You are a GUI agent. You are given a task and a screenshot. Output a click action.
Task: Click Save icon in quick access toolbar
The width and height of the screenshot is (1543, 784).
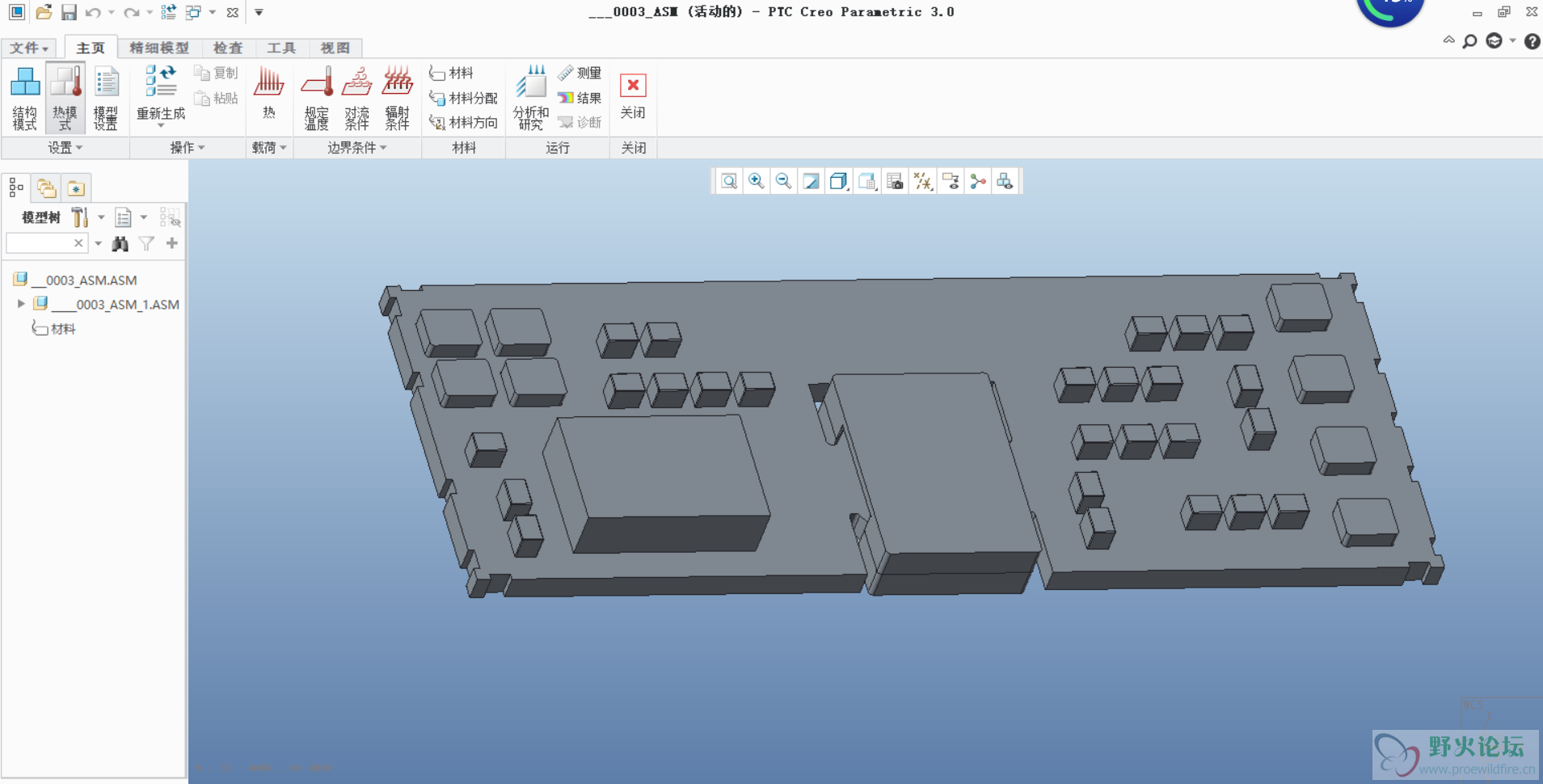[69, 12]
